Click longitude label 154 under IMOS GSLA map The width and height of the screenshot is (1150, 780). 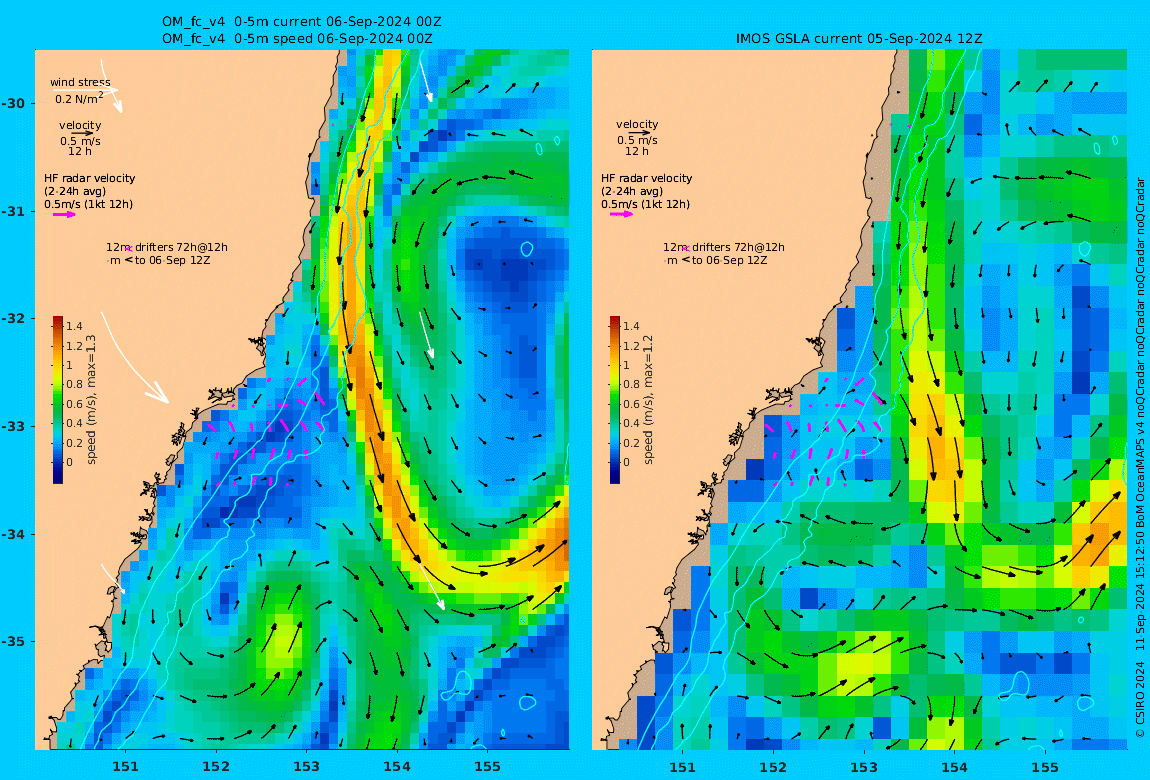coord(954,766)
